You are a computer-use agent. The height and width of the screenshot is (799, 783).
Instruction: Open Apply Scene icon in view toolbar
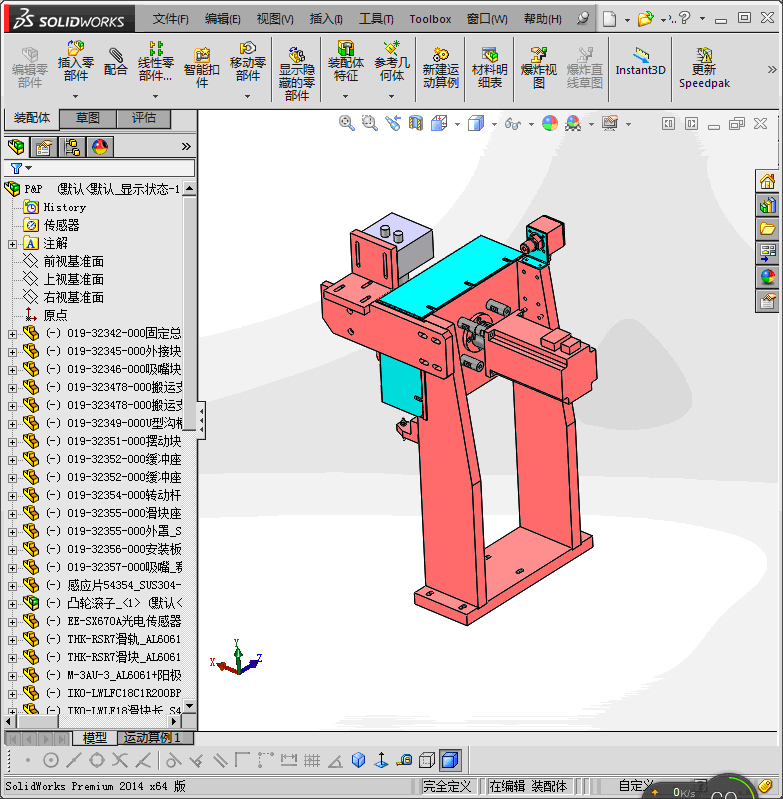(x=573, y=123)
